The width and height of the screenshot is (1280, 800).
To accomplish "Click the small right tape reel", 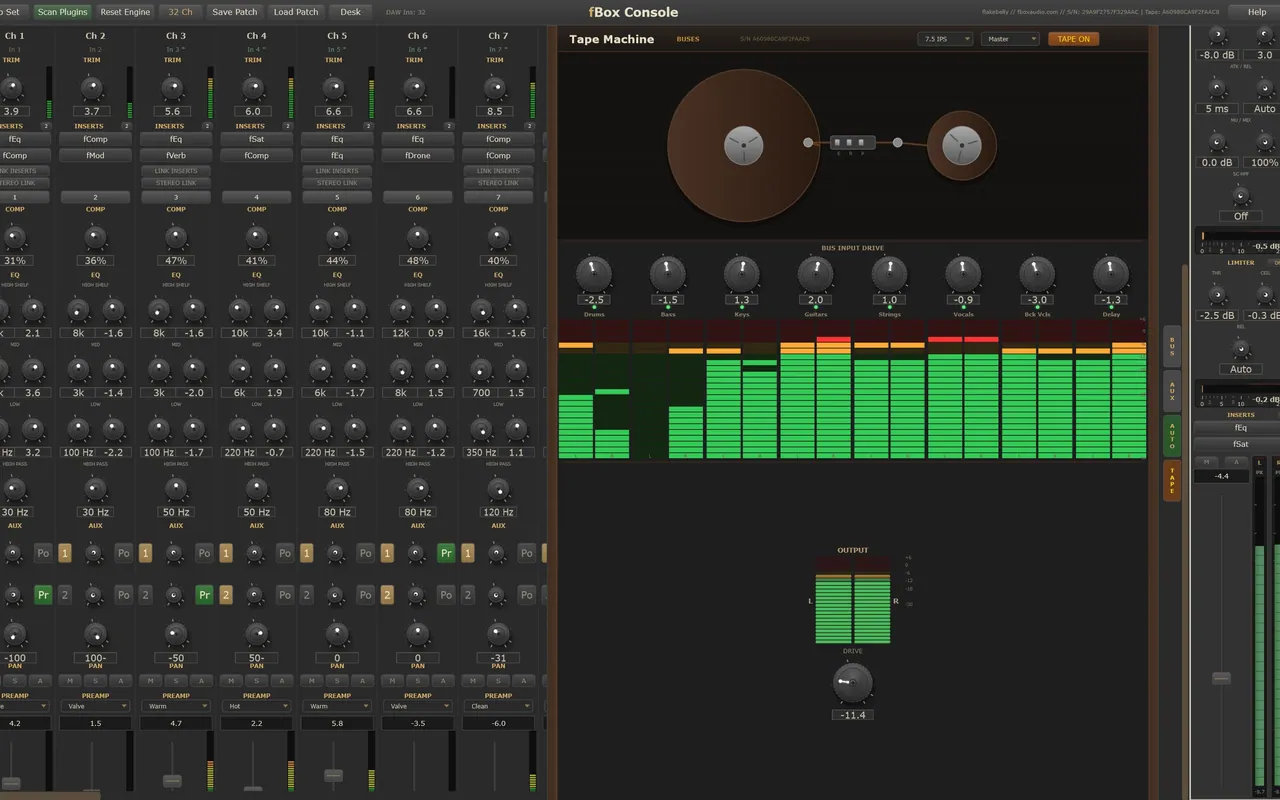I will pos(962,146).
